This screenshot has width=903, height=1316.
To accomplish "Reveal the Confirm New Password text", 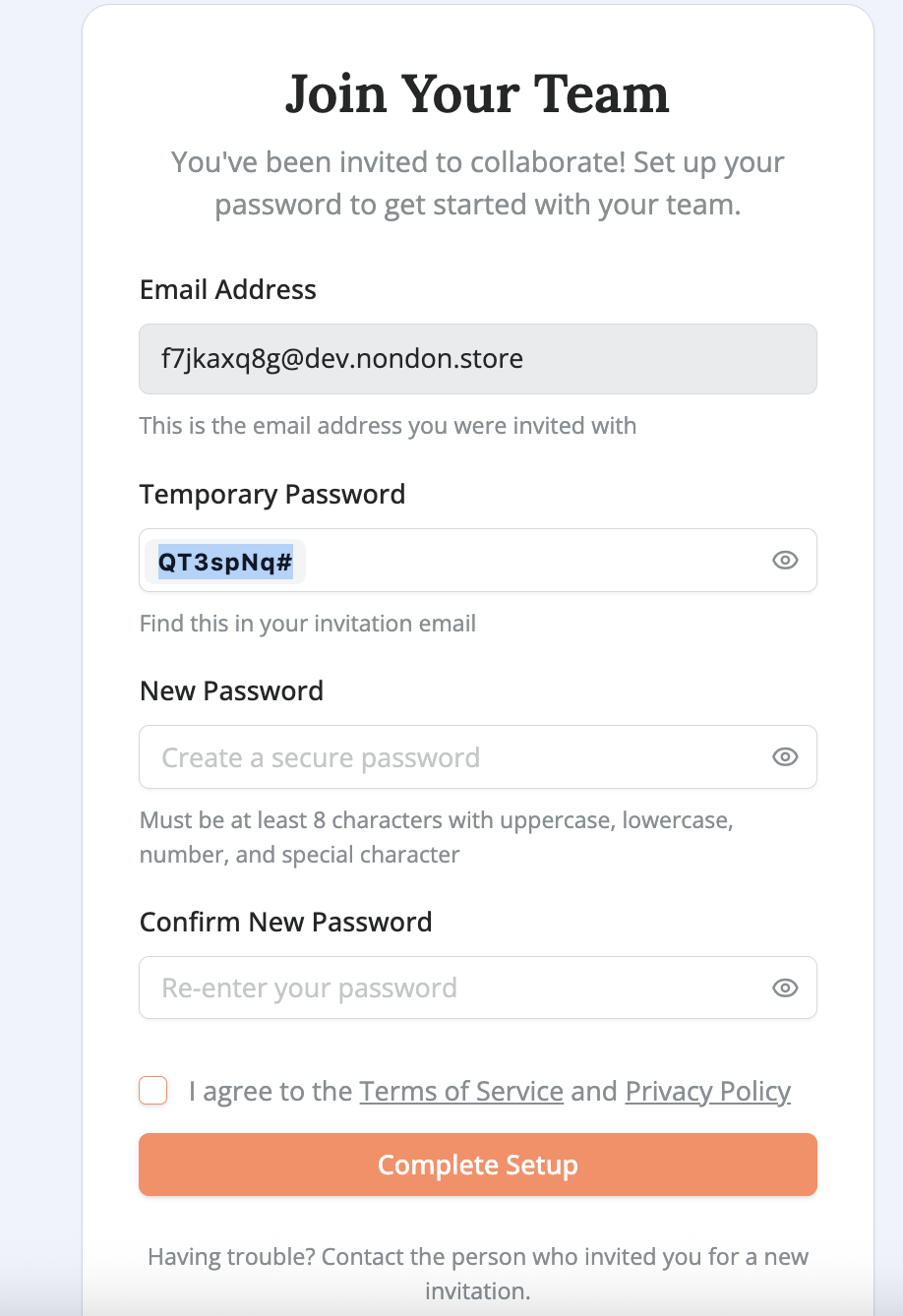I will (x=784, y=987).
